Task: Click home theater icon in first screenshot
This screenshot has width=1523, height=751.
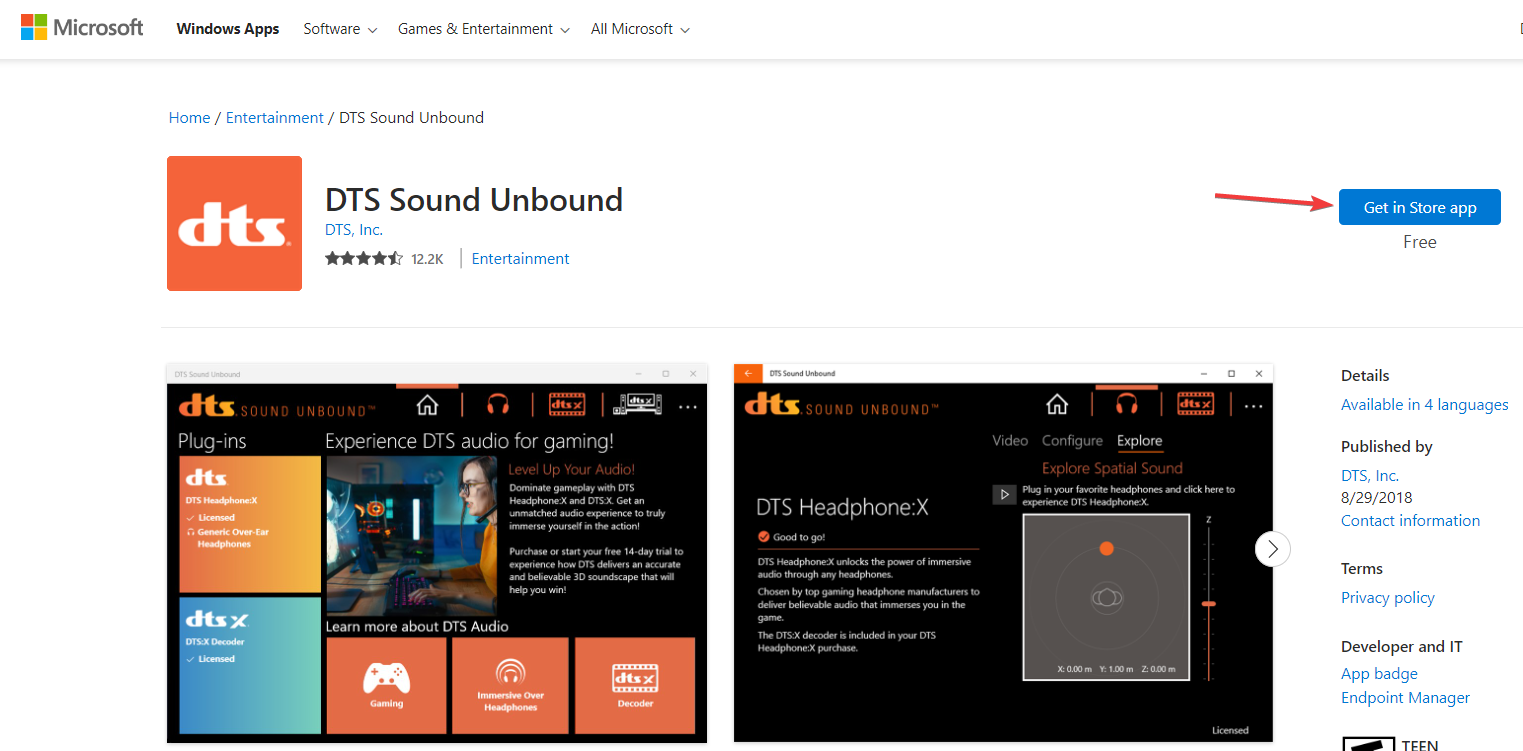Action: [x=639, y=405]
